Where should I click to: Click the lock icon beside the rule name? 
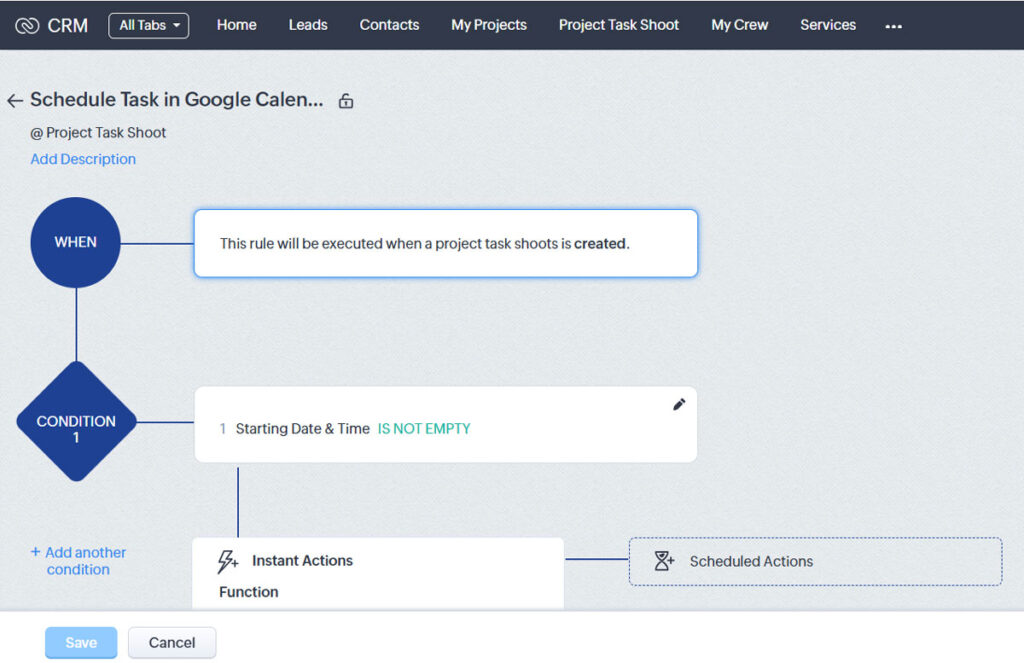point(345,101)
